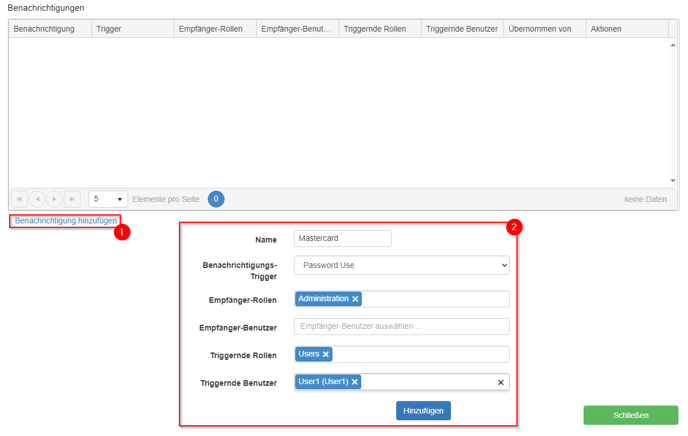Click the Benachrichtigung hinzufügen link
This screenshot has height=436, width=688.
pyautogui.click(x=66, y=220)
